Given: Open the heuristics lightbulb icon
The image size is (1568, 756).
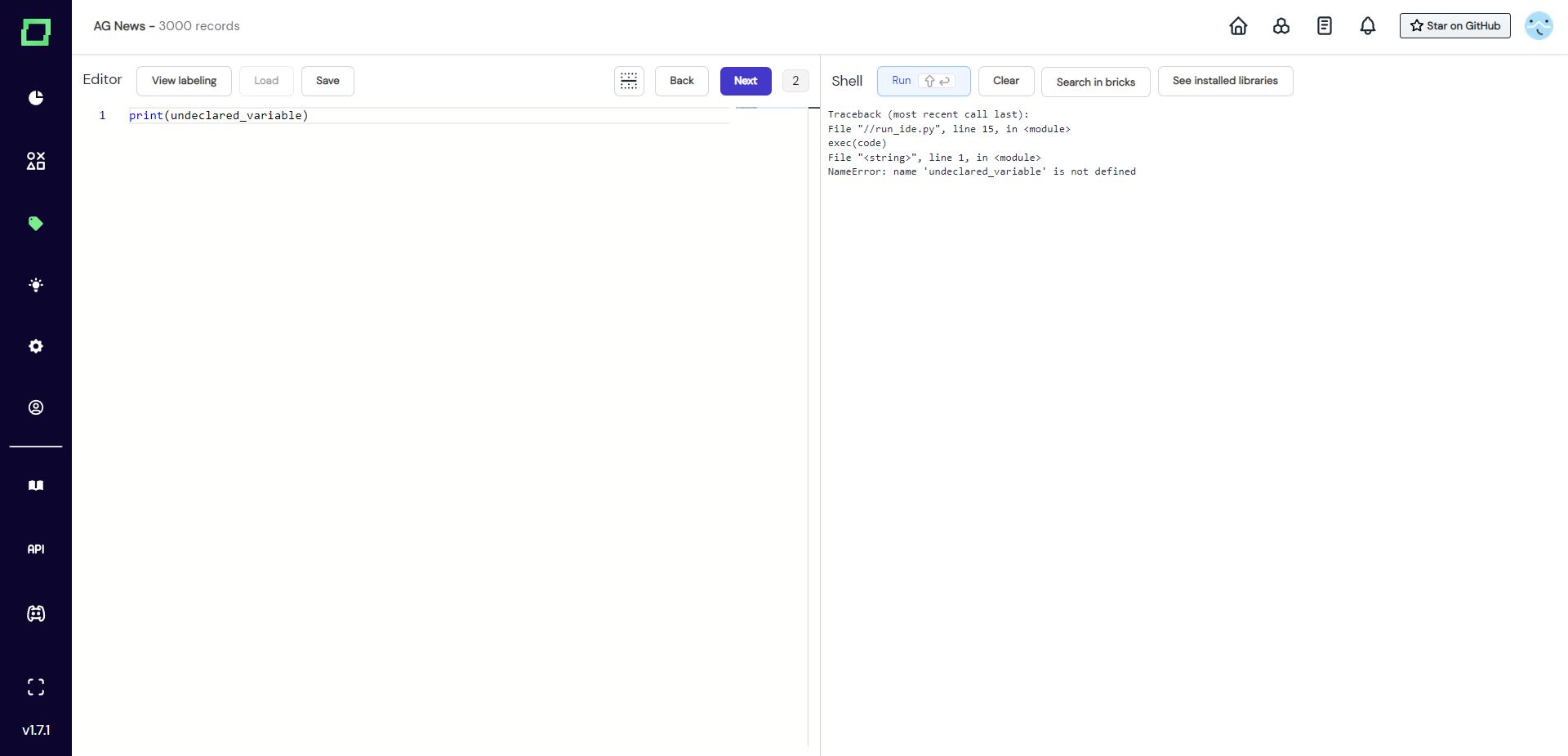Looking at the screenshot, I should [36, 285].
